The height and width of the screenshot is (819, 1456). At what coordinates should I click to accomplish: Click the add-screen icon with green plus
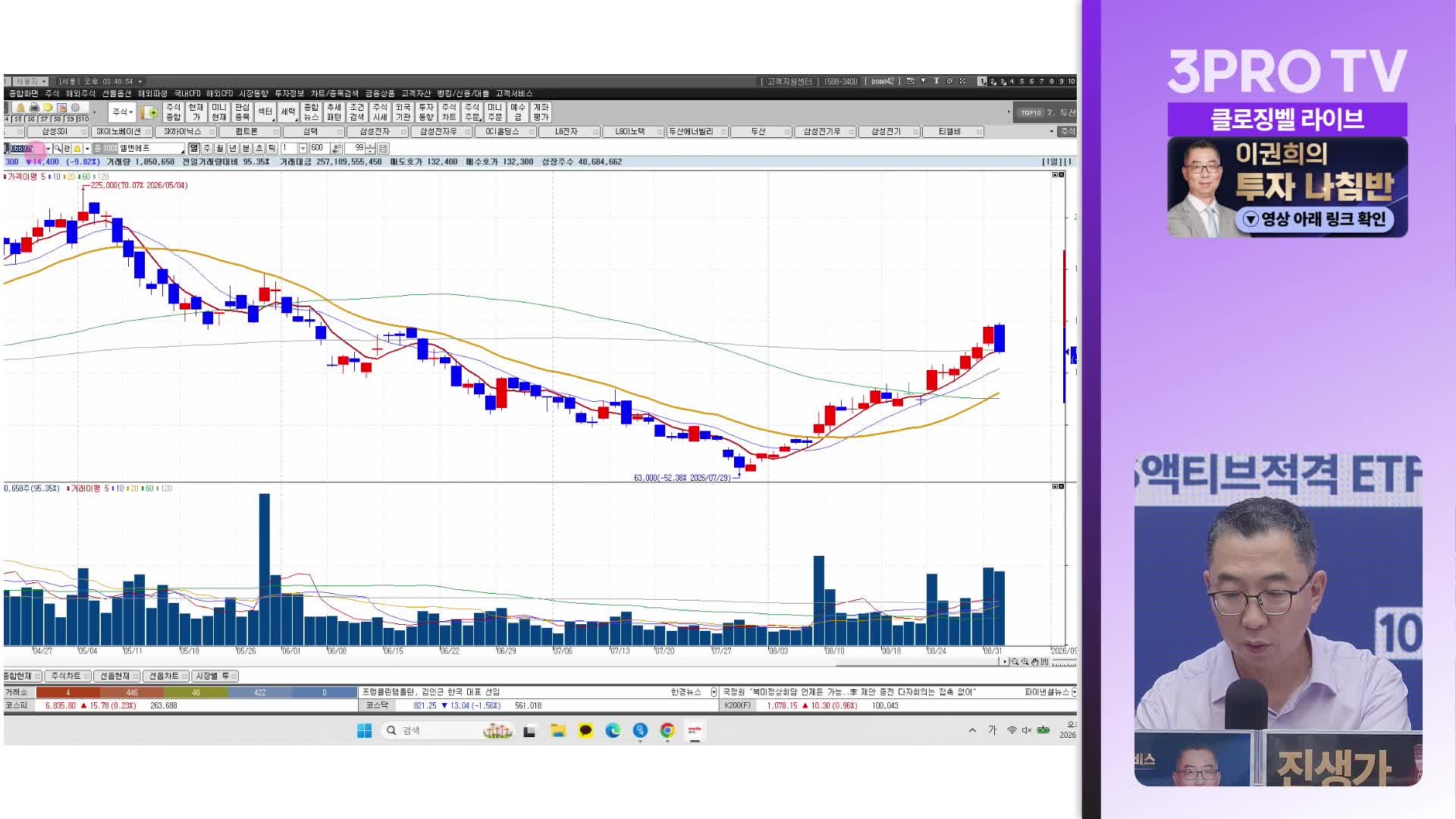point(149,112)
